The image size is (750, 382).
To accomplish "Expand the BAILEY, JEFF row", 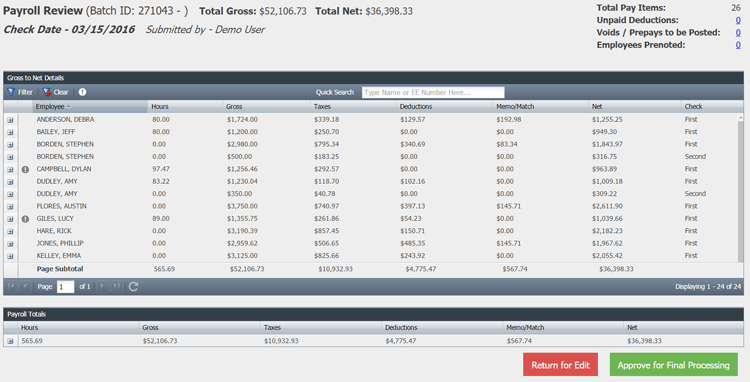I will point(10,132).
